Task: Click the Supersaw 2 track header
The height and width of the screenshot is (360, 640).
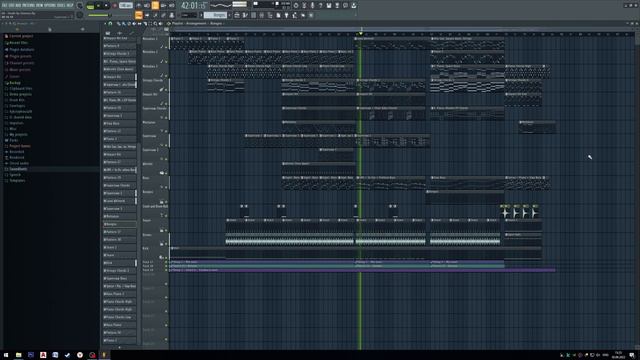Action: (x=155, y=154)
